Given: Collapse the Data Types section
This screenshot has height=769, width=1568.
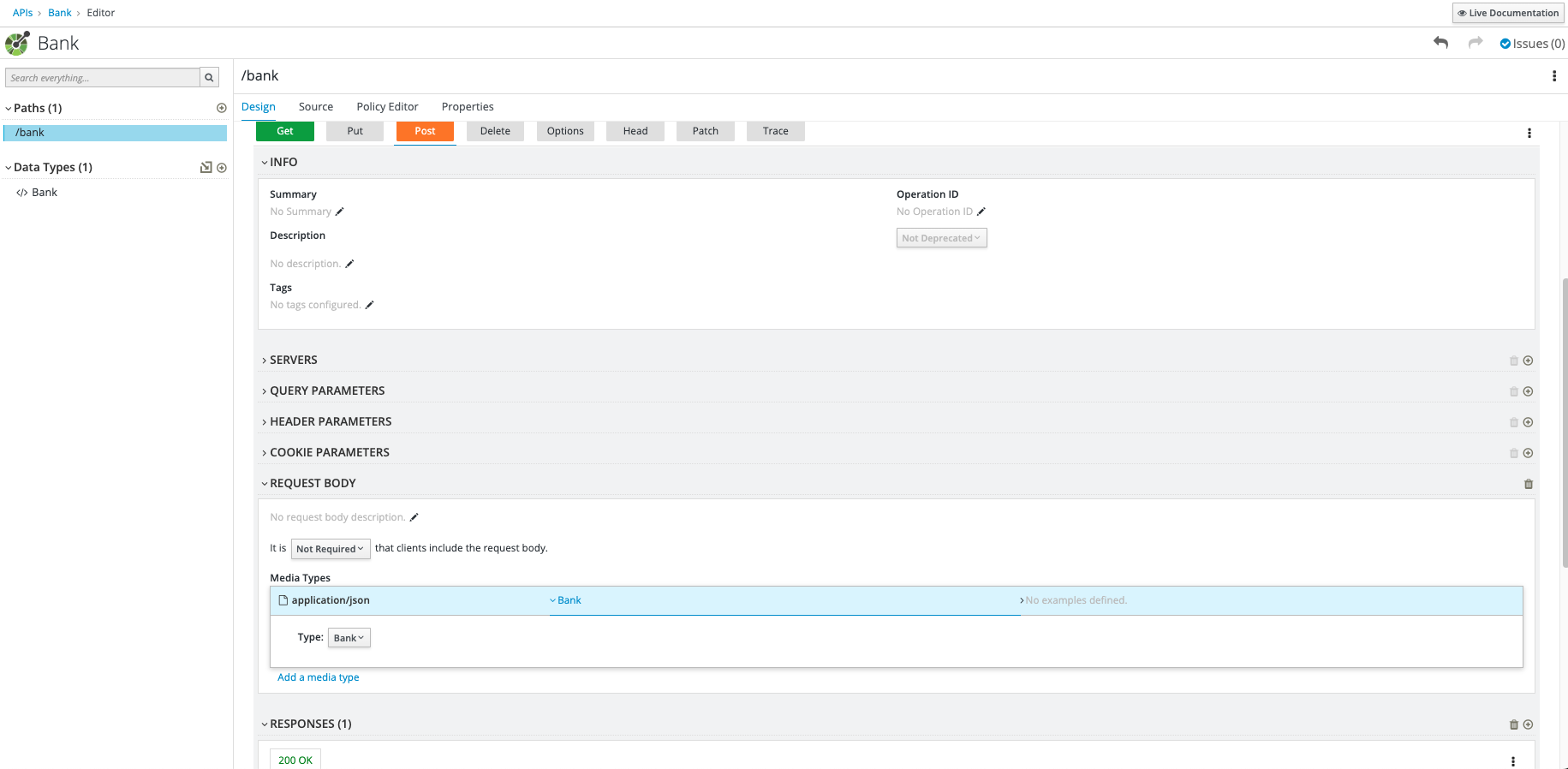Looking at the screenshot, I should (x=9, y=168).
